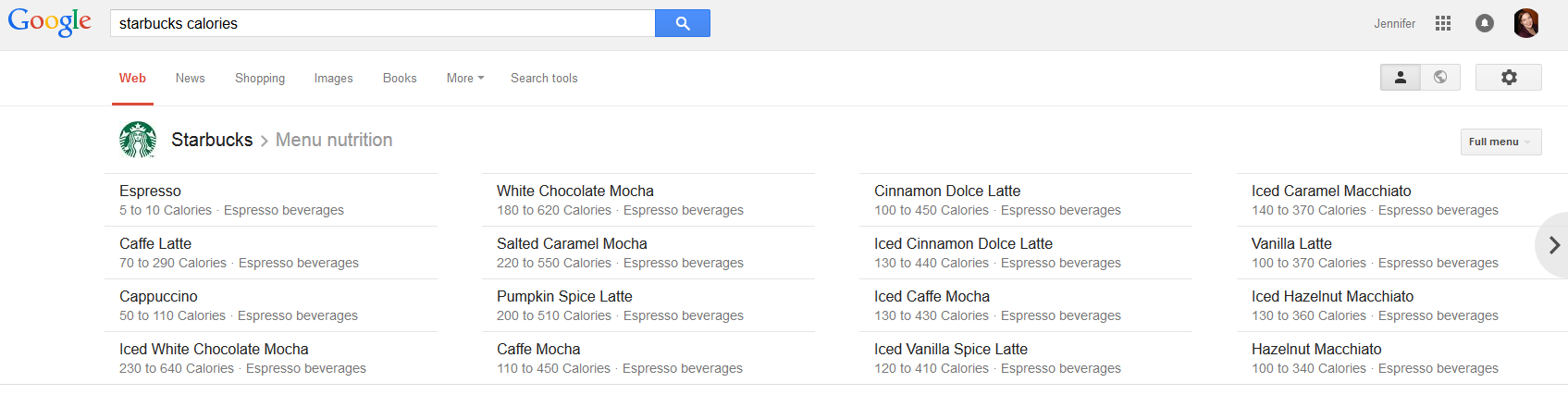Click the search box with starbucks calories

click(381, 23)
